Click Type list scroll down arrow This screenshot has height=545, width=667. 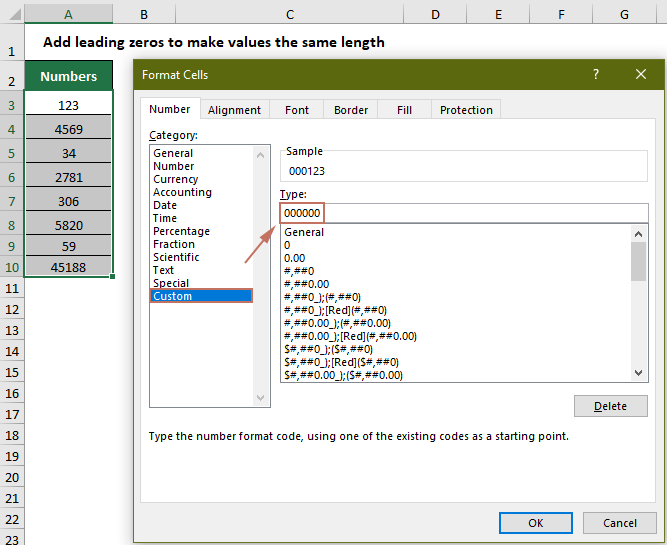point(638,373)
